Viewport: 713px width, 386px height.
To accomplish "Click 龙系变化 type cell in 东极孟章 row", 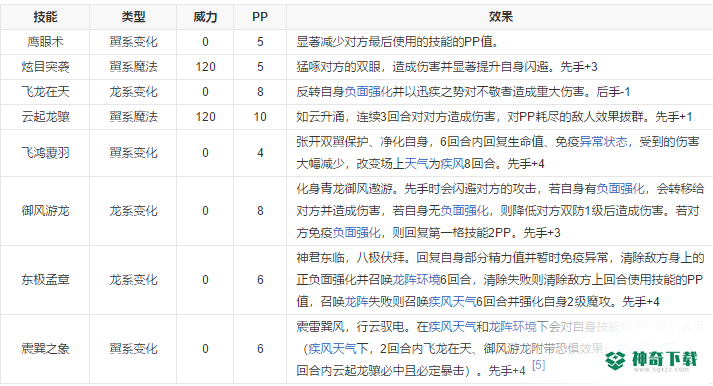I will pyautogui.click(x=133, y=280).
